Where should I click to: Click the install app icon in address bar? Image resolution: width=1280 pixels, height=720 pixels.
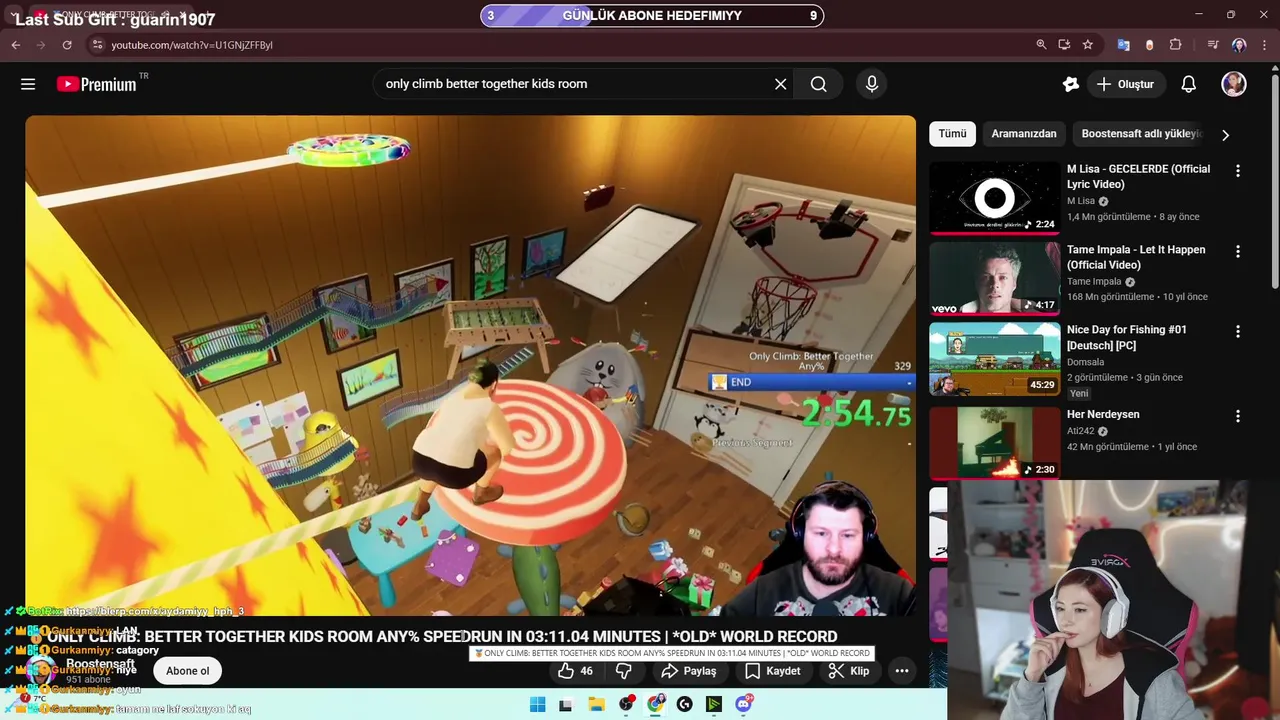click(1064, 45)
